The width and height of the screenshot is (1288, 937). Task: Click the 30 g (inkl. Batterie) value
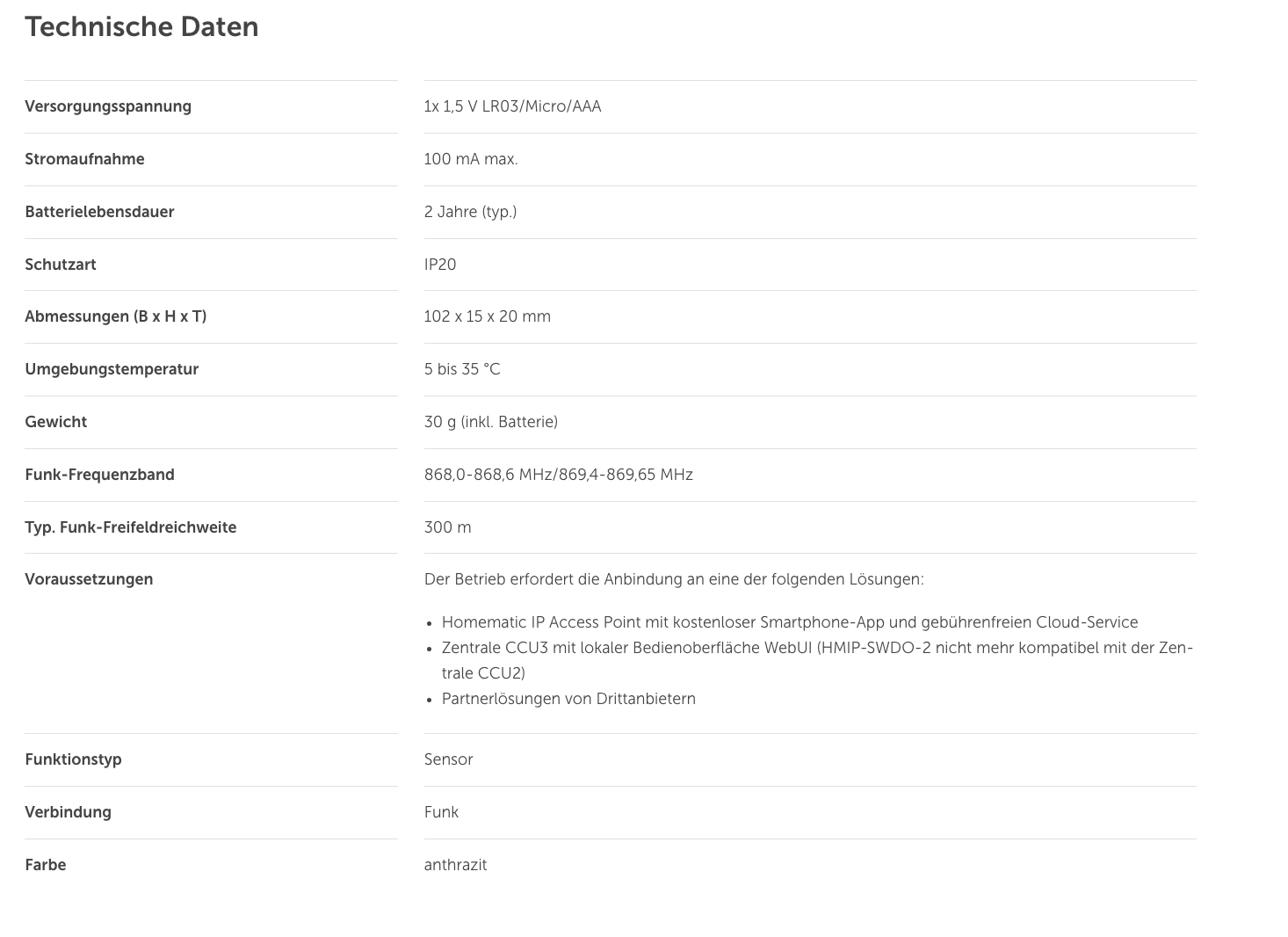(x=491, y=422)
